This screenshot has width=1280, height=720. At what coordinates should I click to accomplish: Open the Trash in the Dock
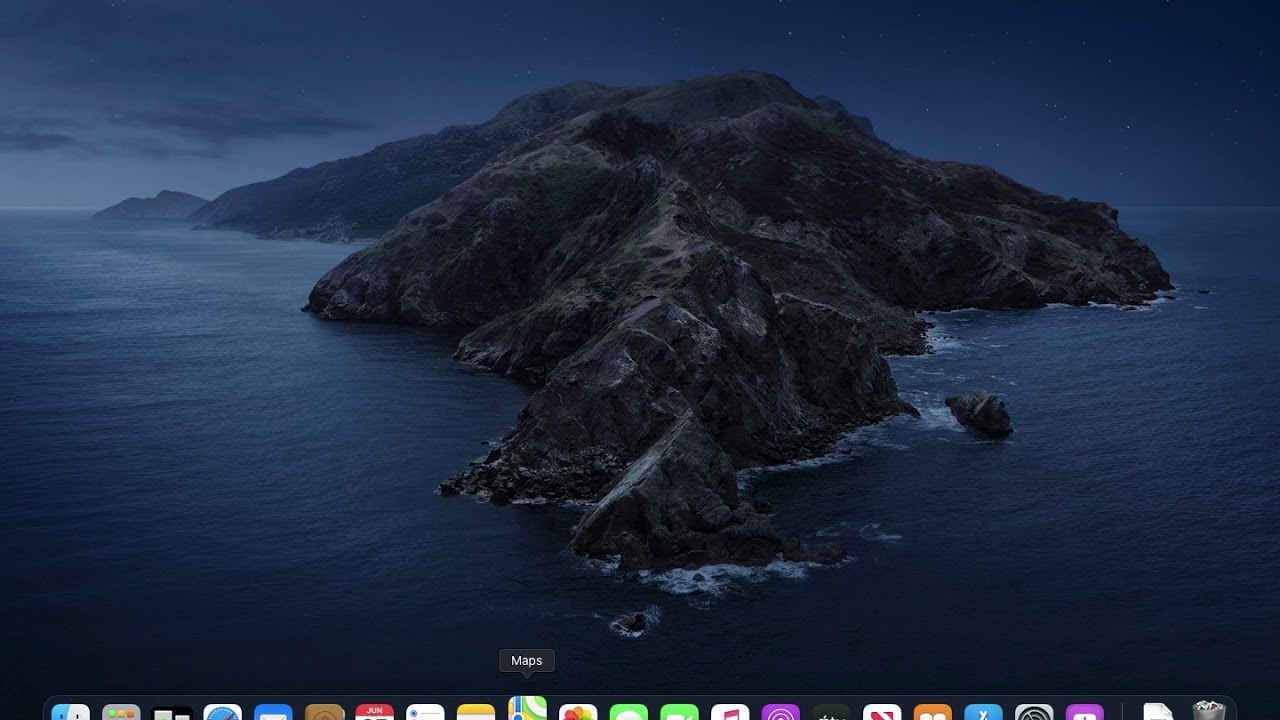coord(1209,711)
